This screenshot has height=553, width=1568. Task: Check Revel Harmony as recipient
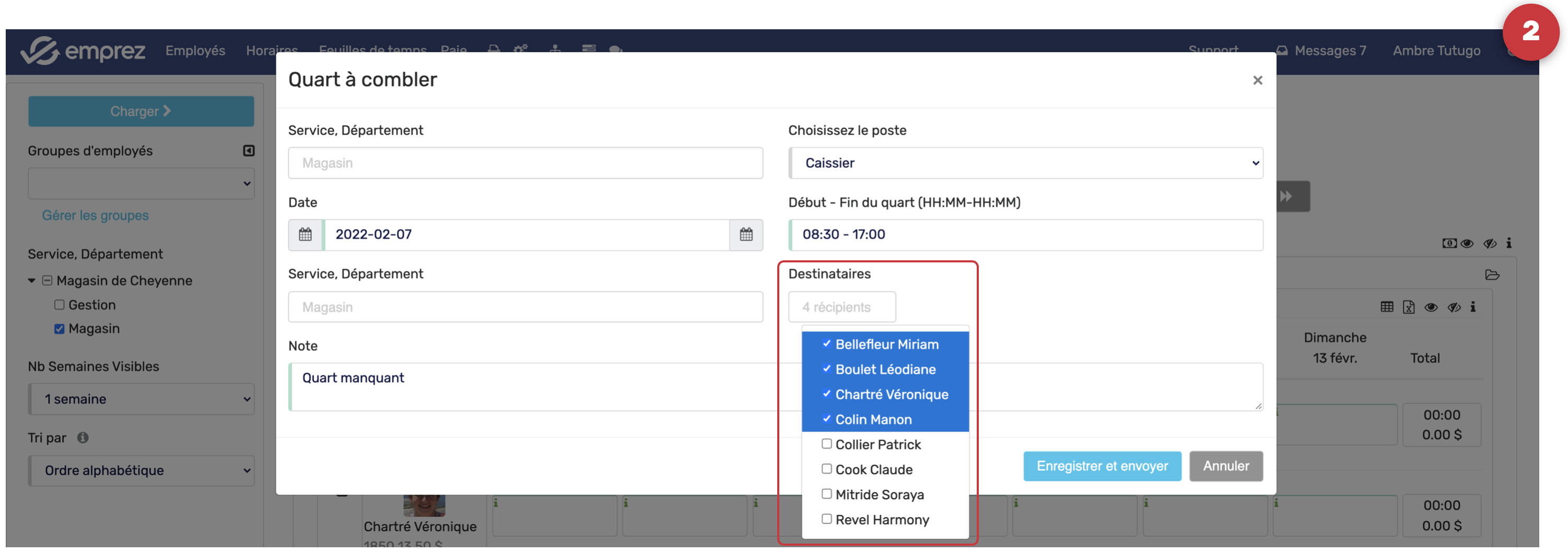click(x=827, y=519)
